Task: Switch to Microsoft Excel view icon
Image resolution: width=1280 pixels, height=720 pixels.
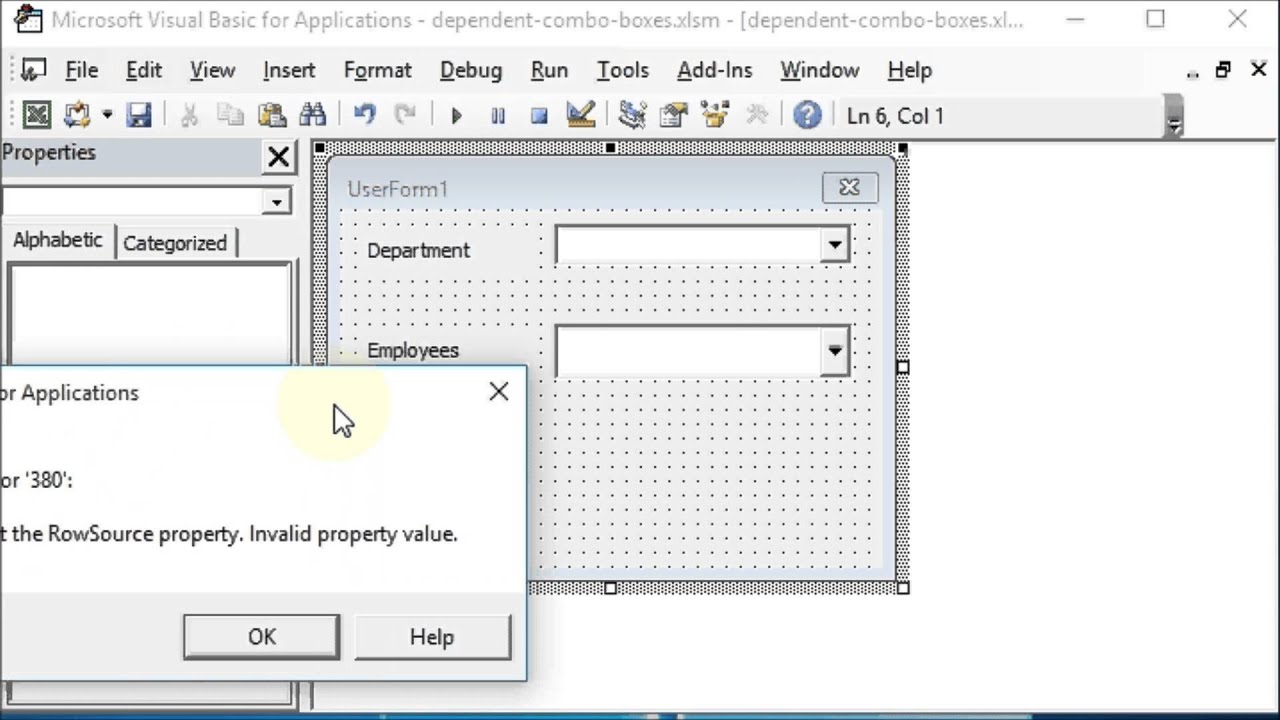Action: click(37, 115)
